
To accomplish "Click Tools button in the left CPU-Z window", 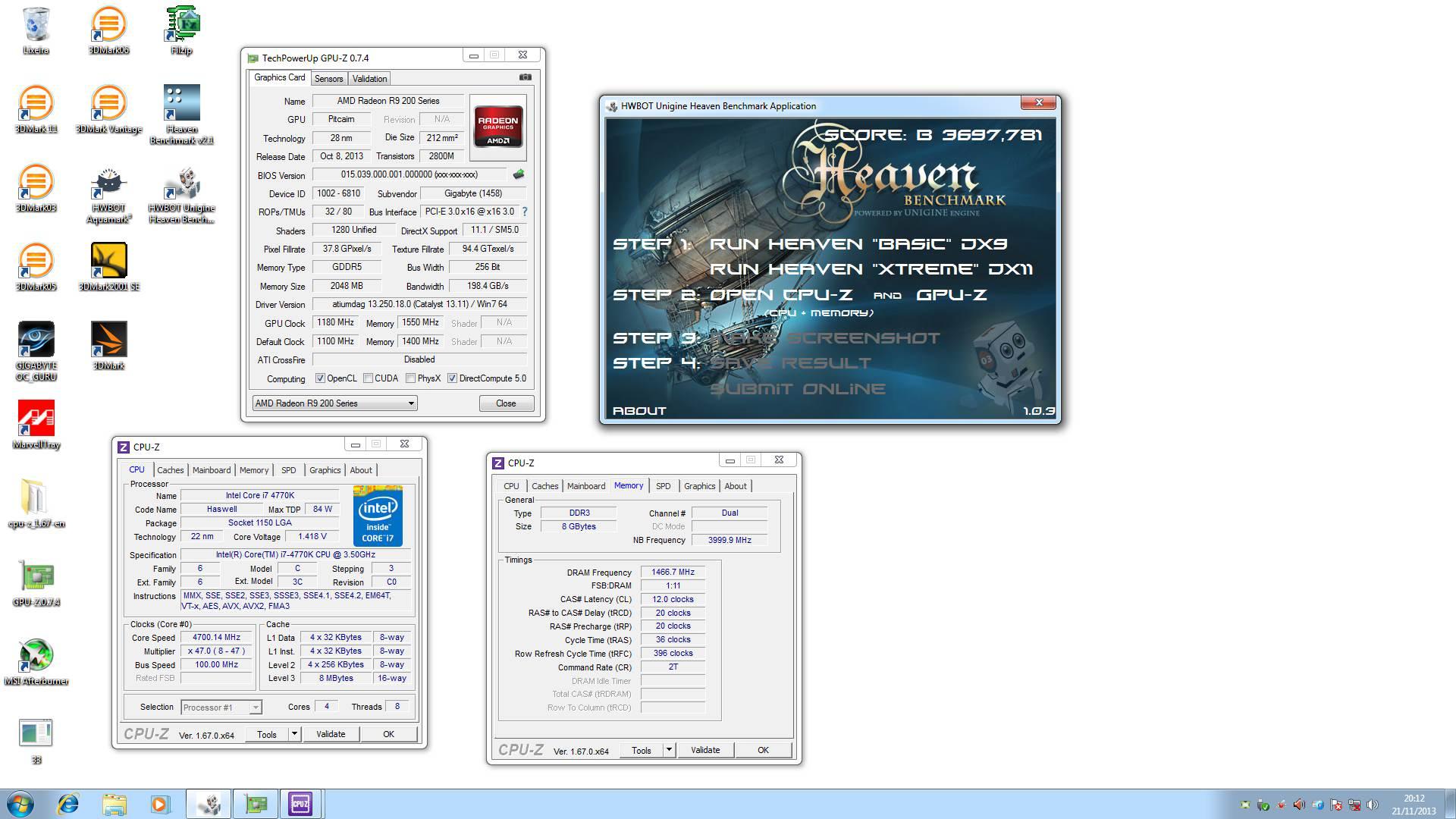I will (x=267, y=734).
